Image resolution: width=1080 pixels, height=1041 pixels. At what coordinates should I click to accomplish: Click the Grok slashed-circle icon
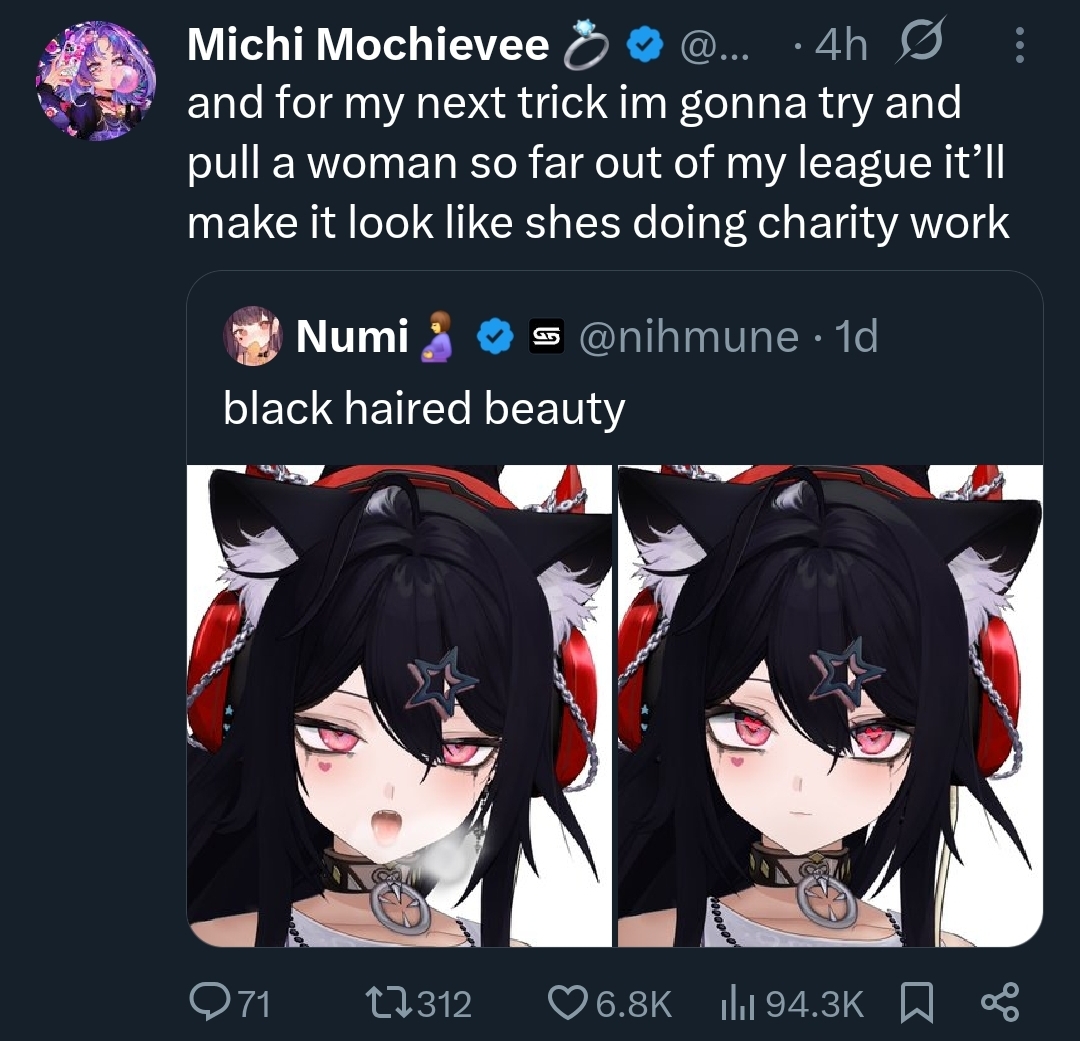click(921, 41)
